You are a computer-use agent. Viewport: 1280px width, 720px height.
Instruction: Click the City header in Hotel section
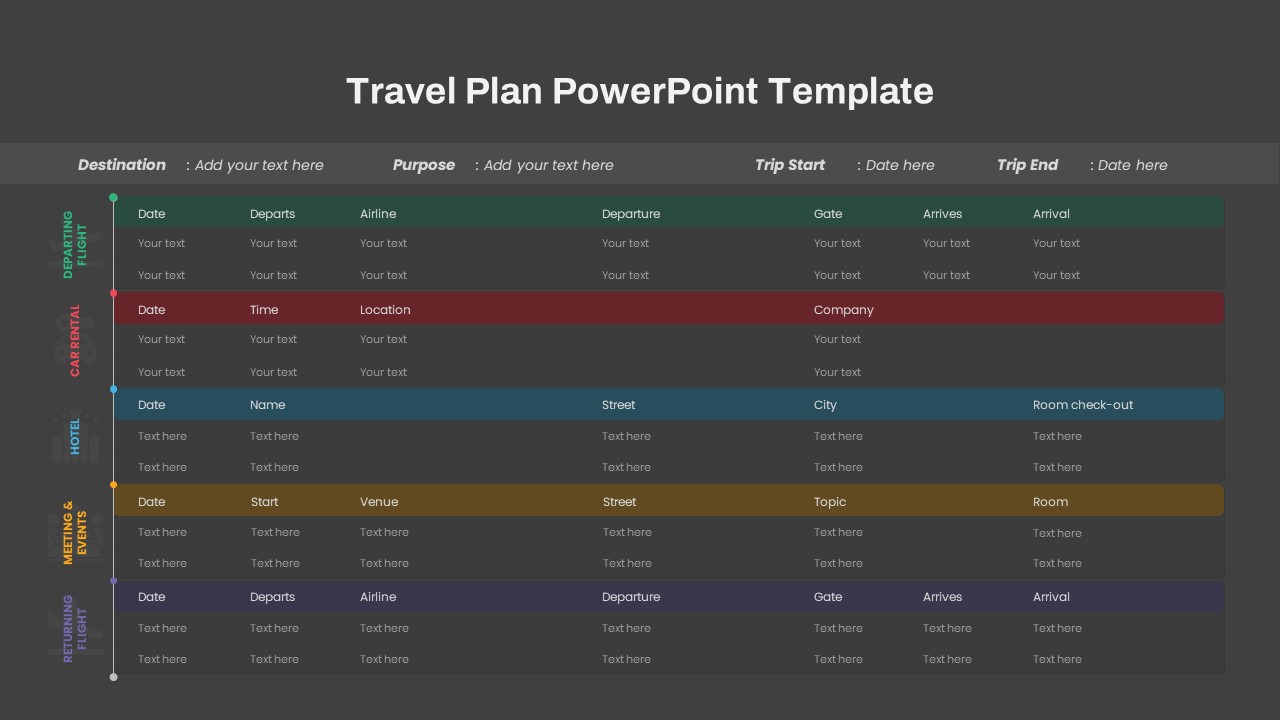[x=825, y=405]
